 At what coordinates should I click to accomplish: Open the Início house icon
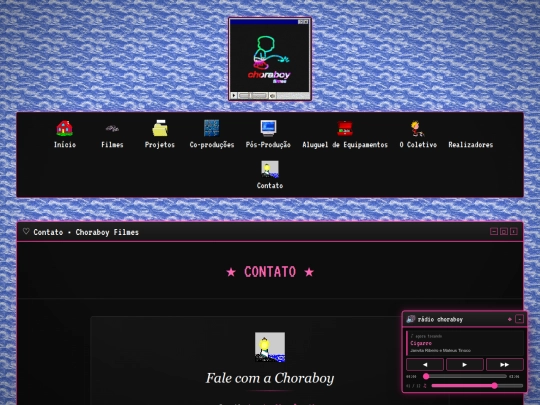[x=64, y=128]
